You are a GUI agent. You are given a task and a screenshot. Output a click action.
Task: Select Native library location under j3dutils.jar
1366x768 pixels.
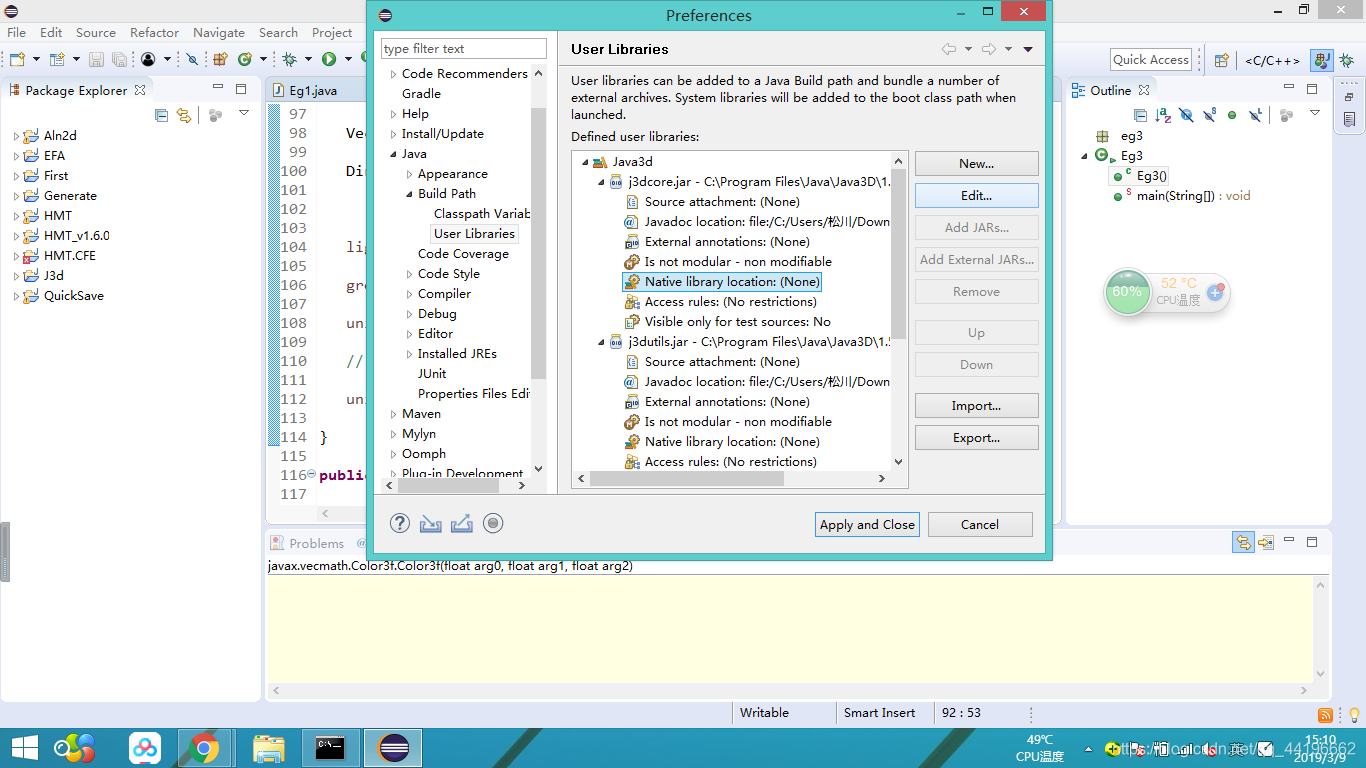(x=732, y=442)
